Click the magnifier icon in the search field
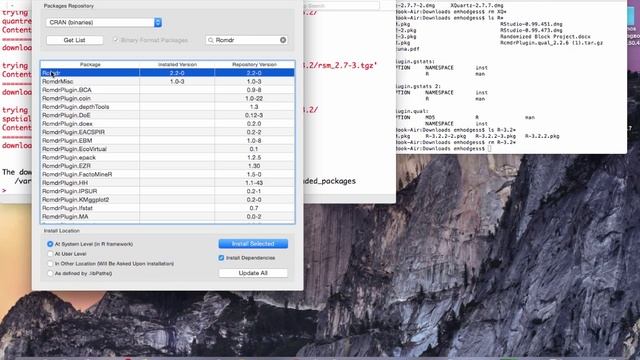Image resolution: width=640 pixels, height=360 pixels. click(211, 40)
